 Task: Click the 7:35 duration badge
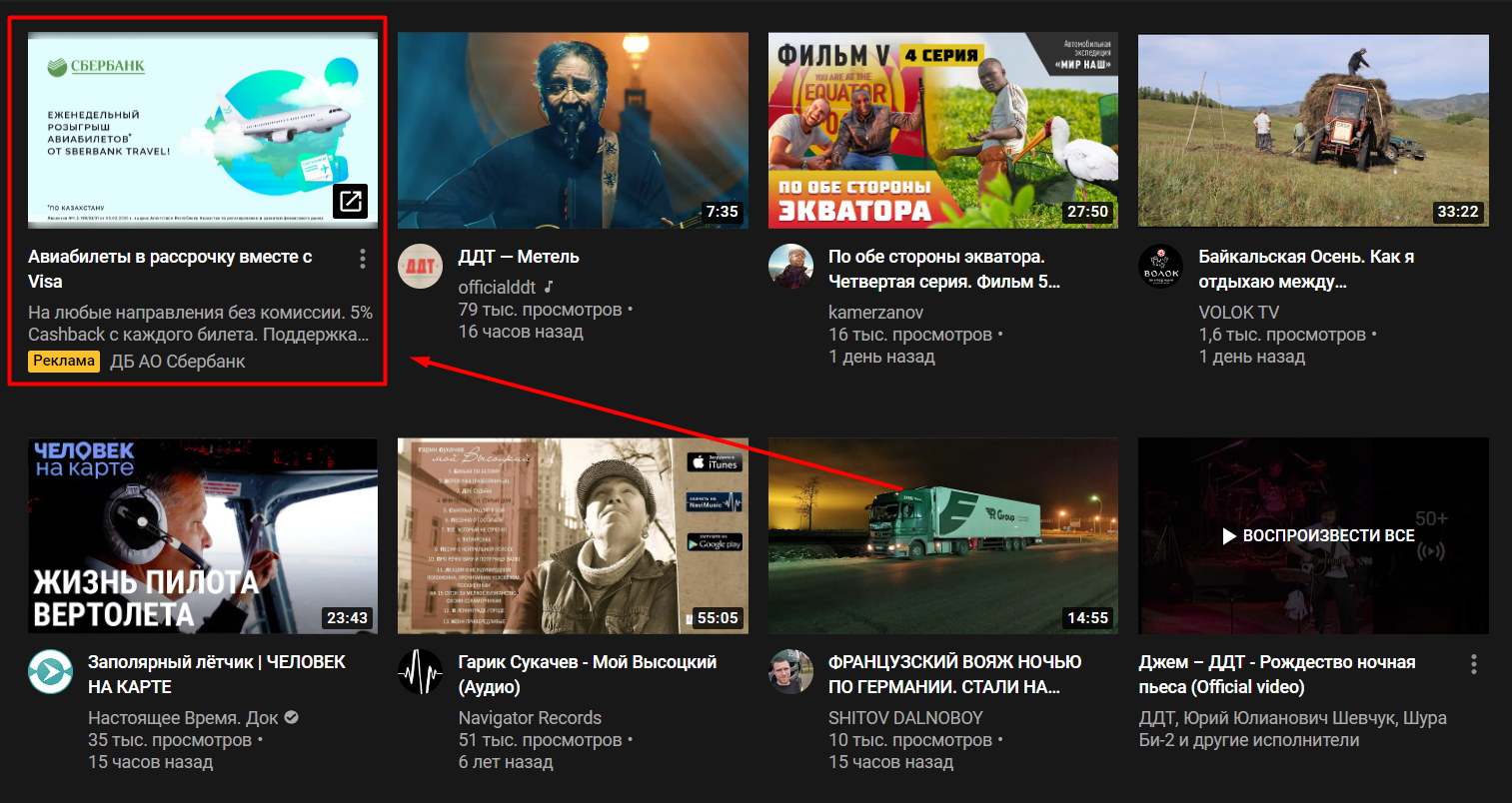click(x=722, y=212)
